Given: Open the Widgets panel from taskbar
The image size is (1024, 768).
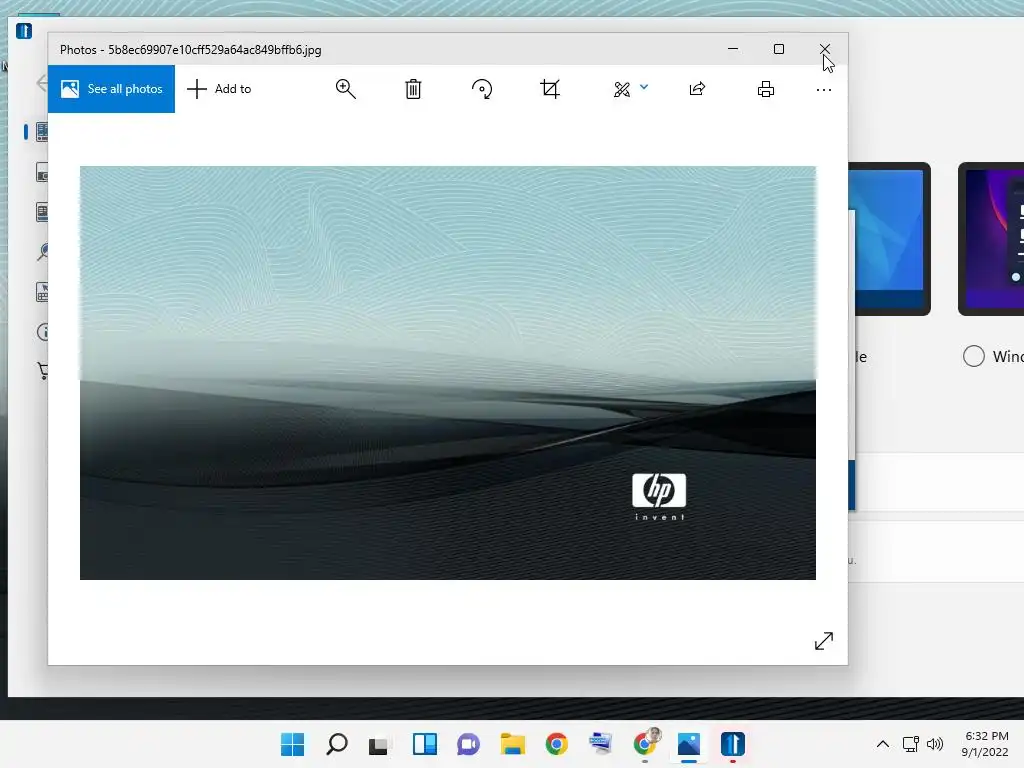Looking at the screenshot, I should coord(424,744).
